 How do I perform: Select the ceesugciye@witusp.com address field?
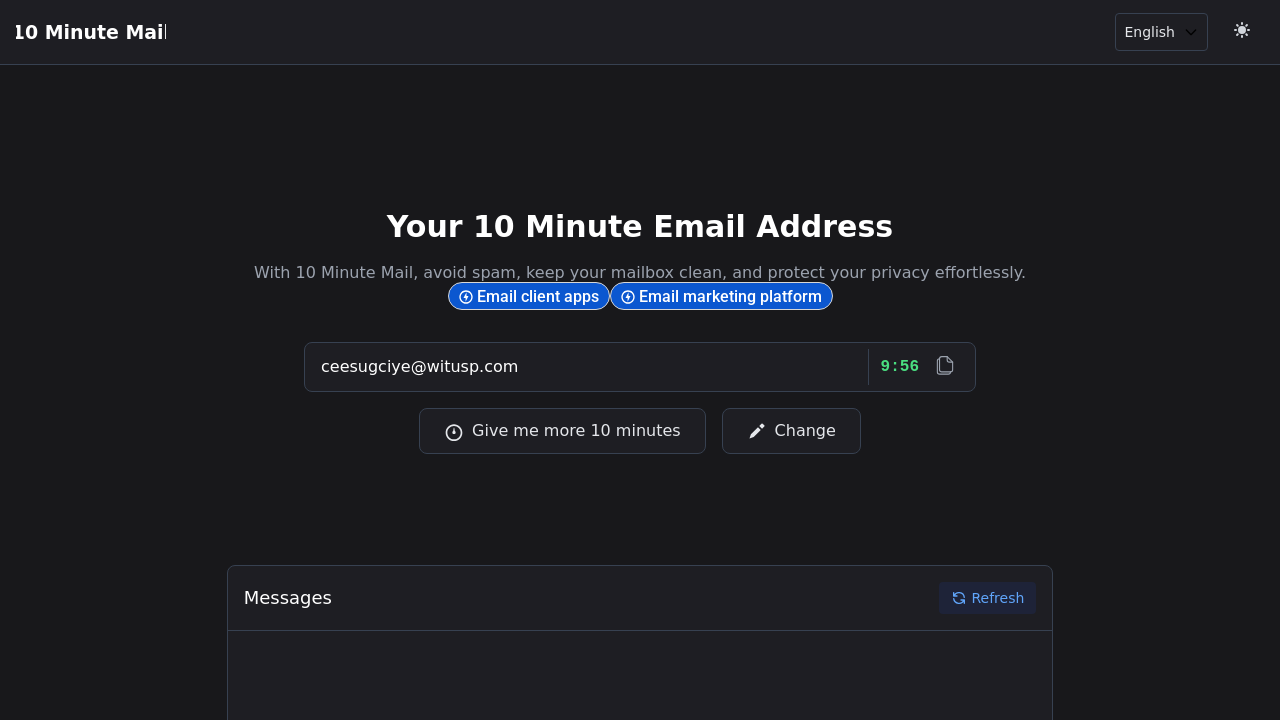pyautogui.click(x=586, y=367)
